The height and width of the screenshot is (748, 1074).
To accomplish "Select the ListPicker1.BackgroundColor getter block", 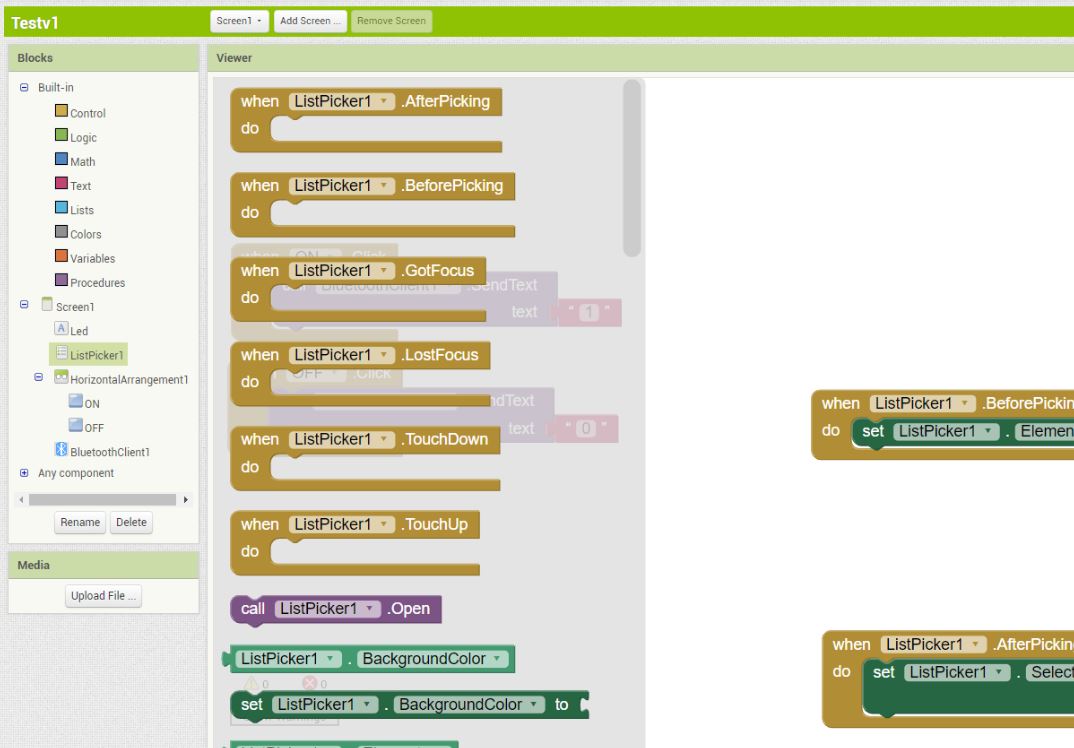I will 369,658.
